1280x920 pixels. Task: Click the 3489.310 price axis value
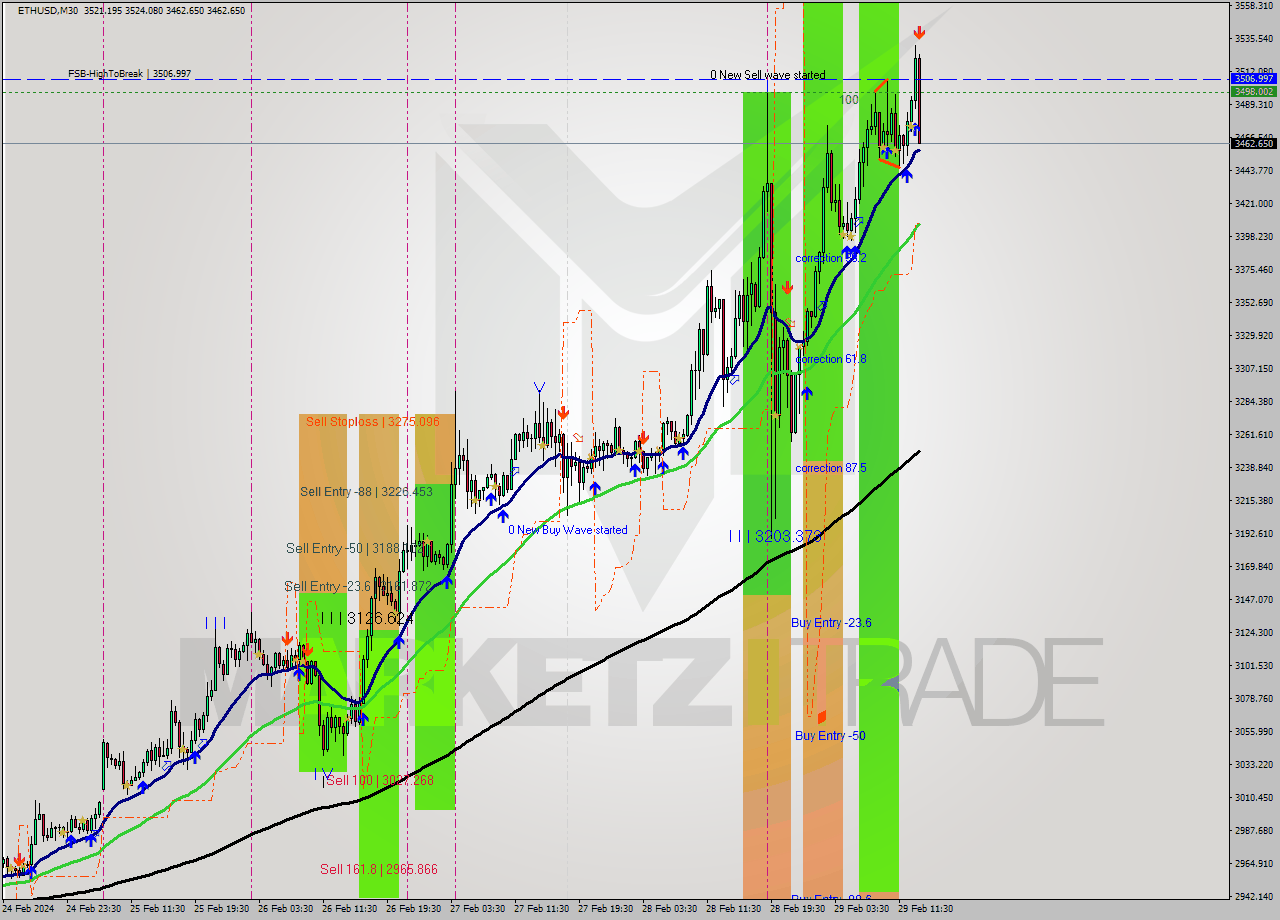coord(1253,105)
